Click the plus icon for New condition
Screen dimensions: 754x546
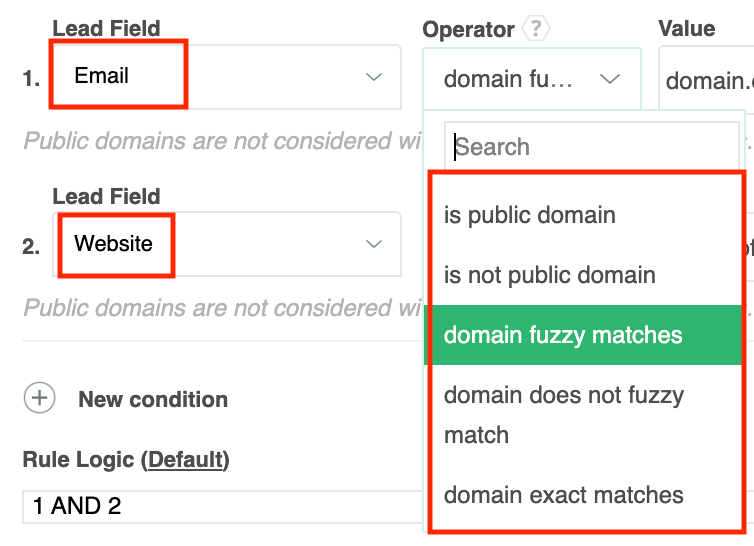[40, 399]
